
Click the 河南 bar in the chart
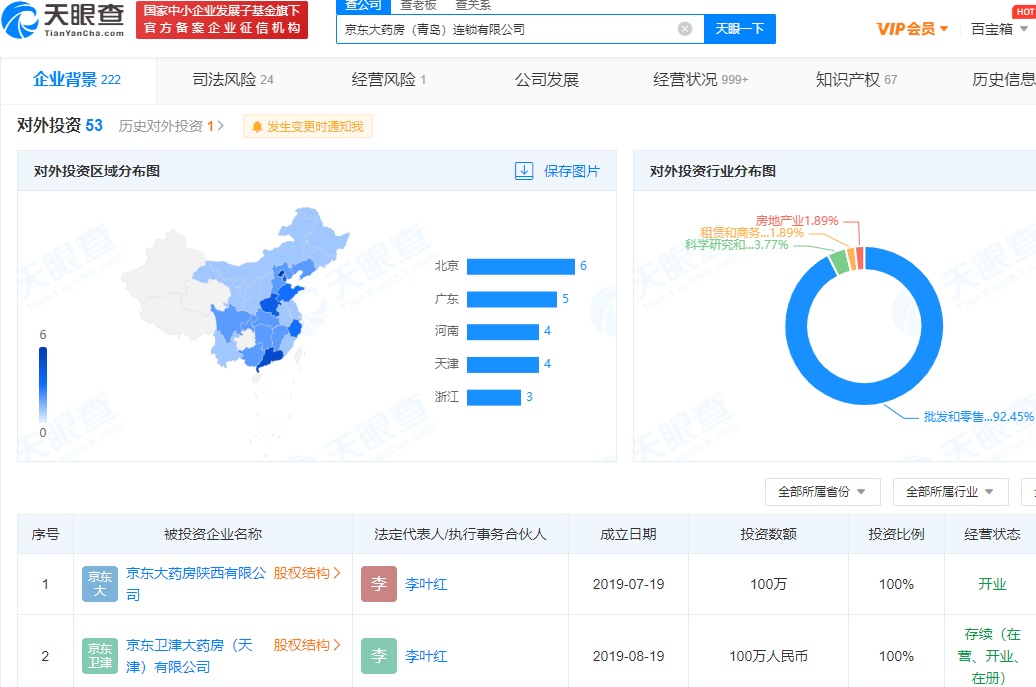[x=503, y=332]
